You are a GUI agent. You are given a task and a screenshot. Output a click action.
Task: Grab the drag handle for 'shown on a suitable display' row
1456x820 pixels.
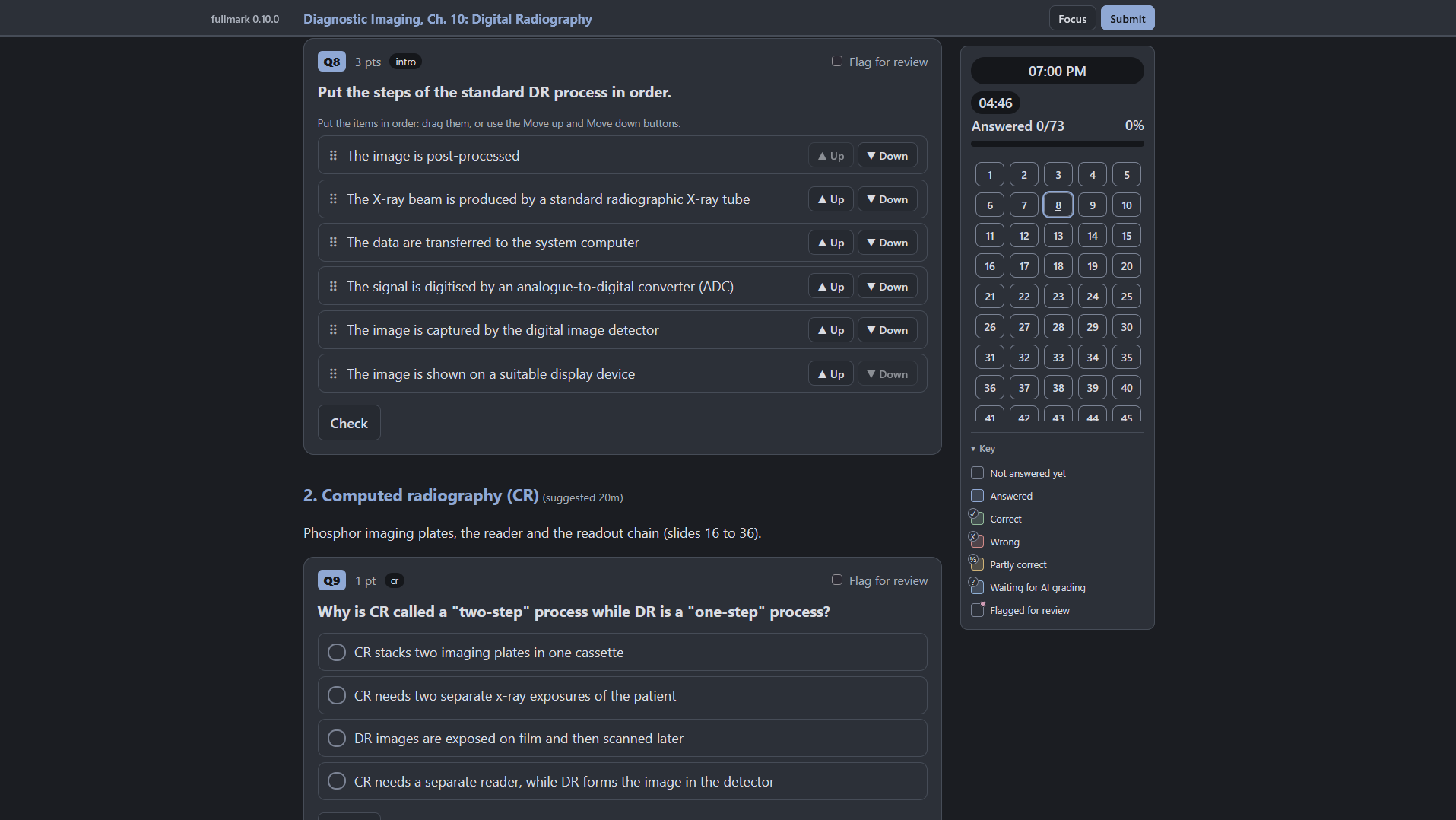(x=333, y=373)
